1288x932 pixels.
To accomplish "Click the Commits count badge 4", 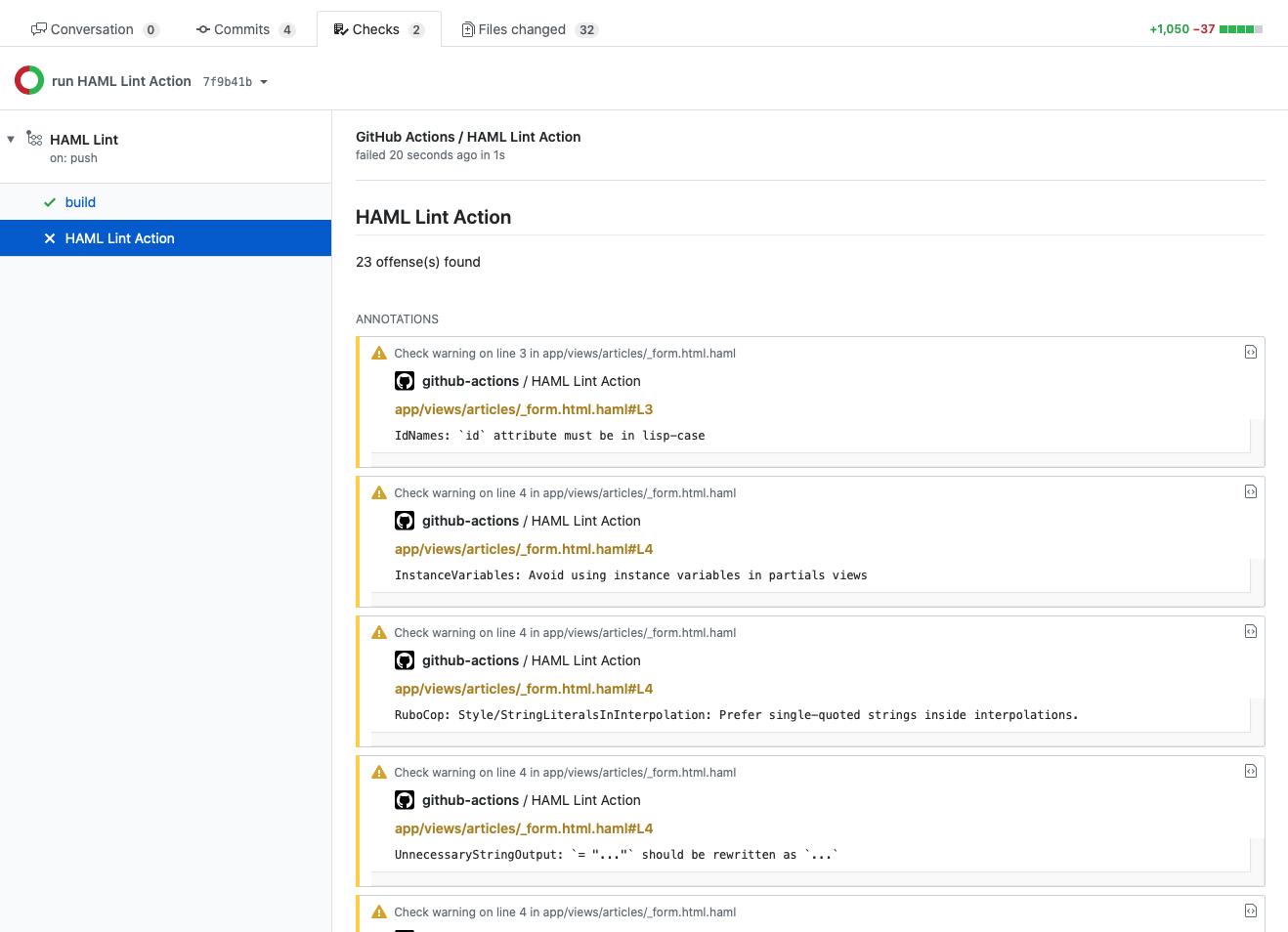I will (x=287, y=30).
